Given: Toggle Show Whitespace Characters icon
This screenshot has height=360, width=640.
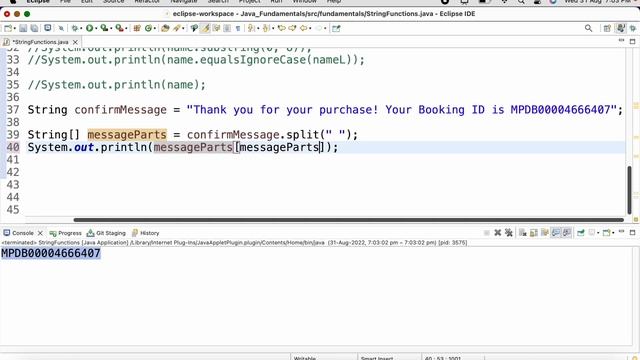Looking at the screenshot, I should point(238,28).
